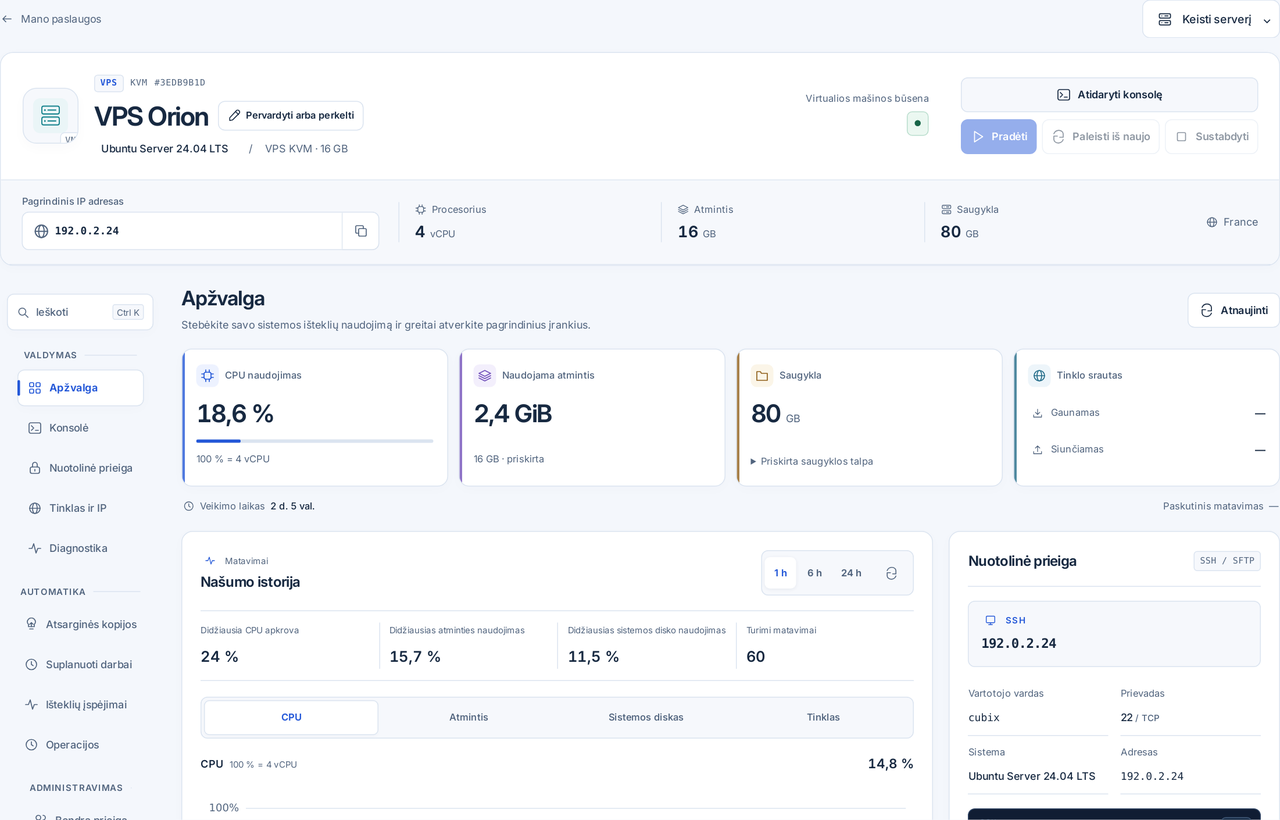This screenshot has height=820, width=1280.
Task: Switch to the Atmintis tab
Action: [469, 717]
